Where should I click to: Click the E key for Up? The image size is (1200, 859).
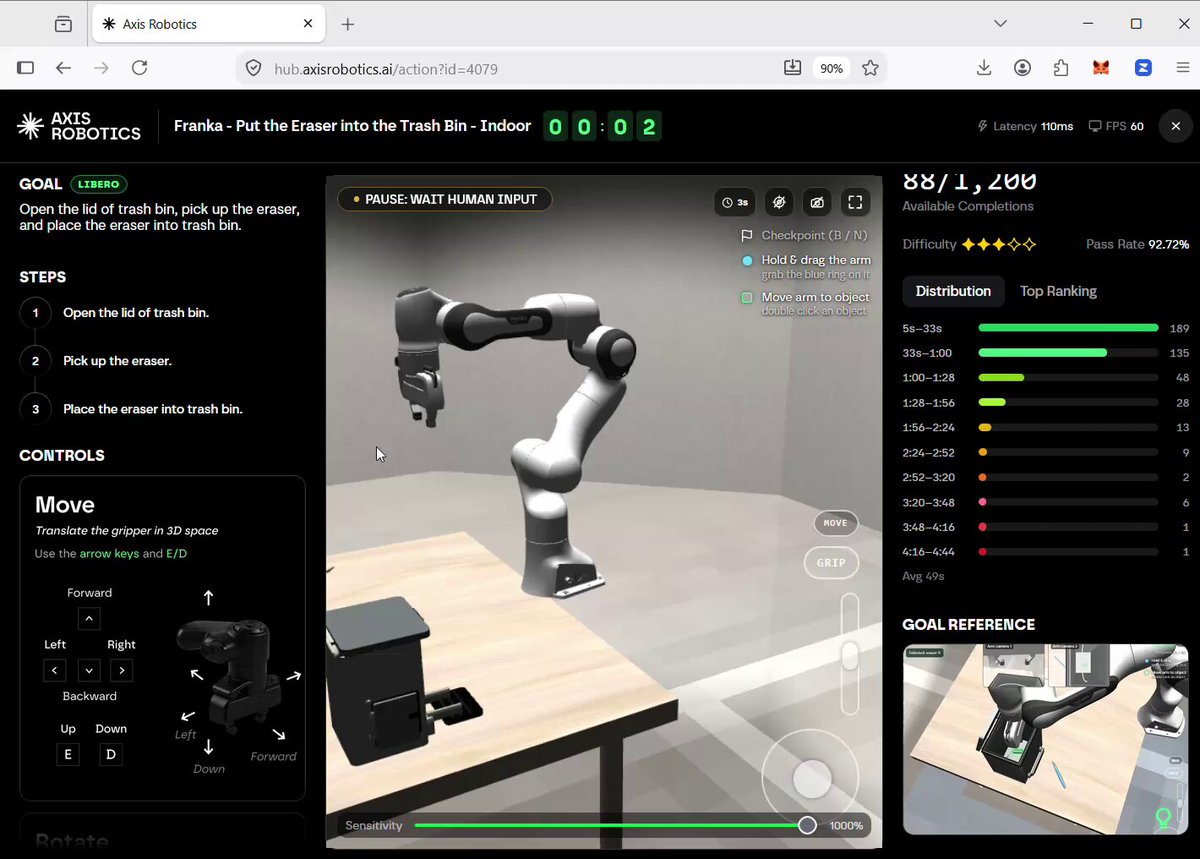(x=68, y=754)
